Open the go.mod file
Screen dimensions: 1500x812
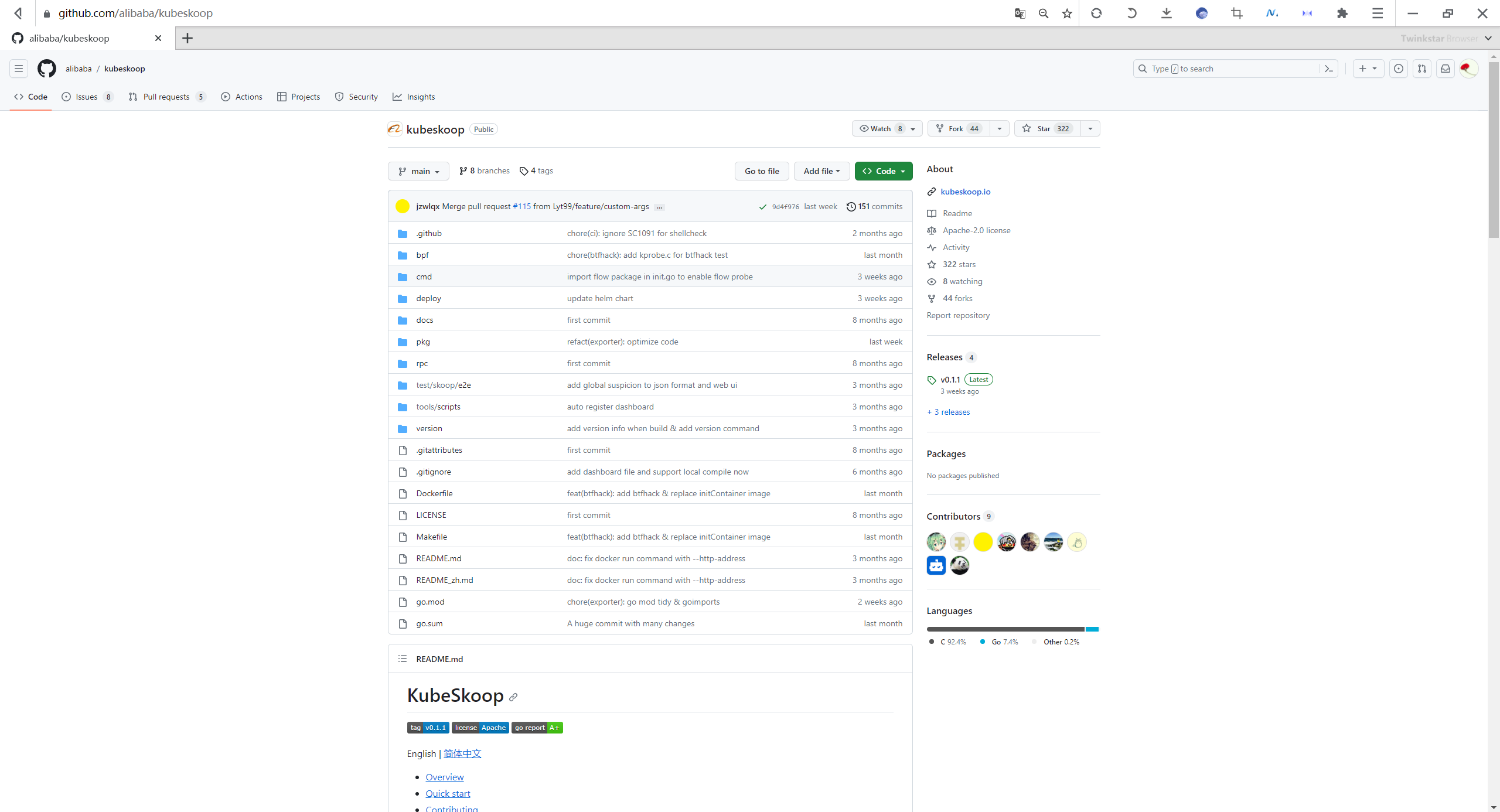430,602
